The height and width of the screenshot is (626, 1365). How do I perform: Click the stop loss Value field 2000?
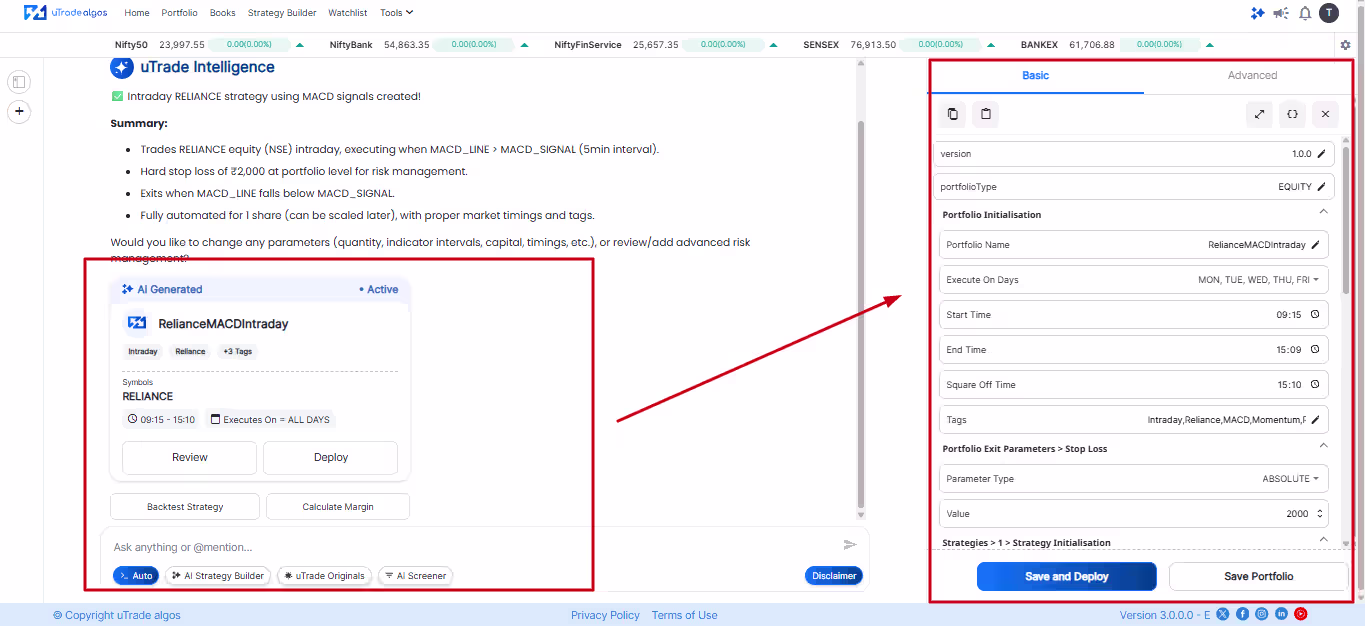pyautogui.click(x=1133, y=514)
